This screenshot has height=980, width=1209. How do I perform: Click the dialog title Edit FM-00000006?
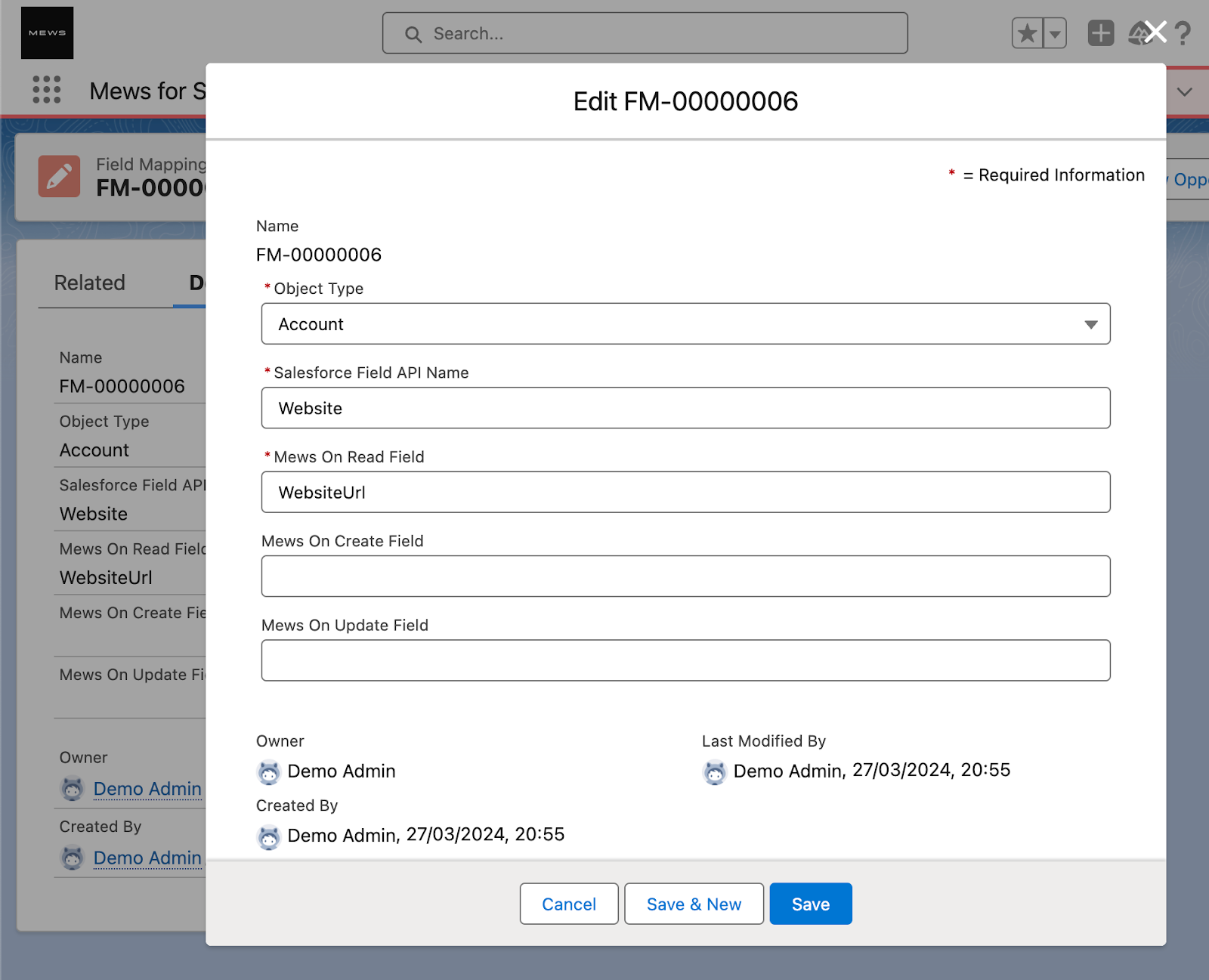(x=685, y=101)
